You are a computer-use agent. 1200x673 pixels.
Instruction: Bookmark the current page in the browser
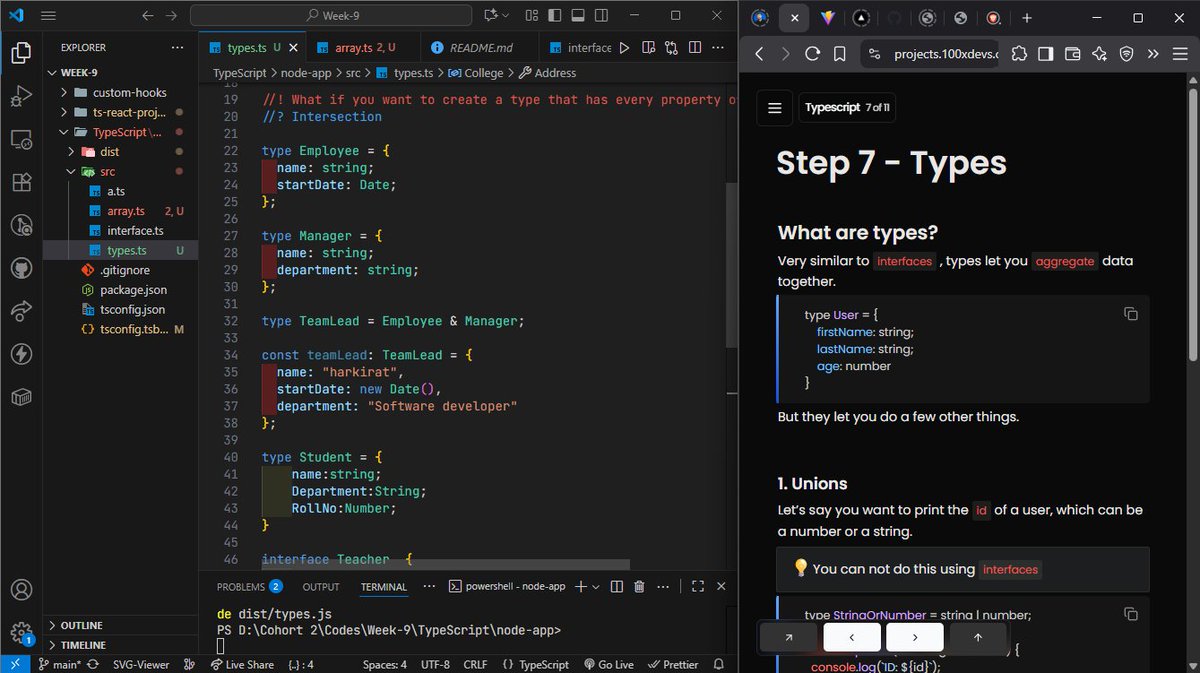[840, 54]
